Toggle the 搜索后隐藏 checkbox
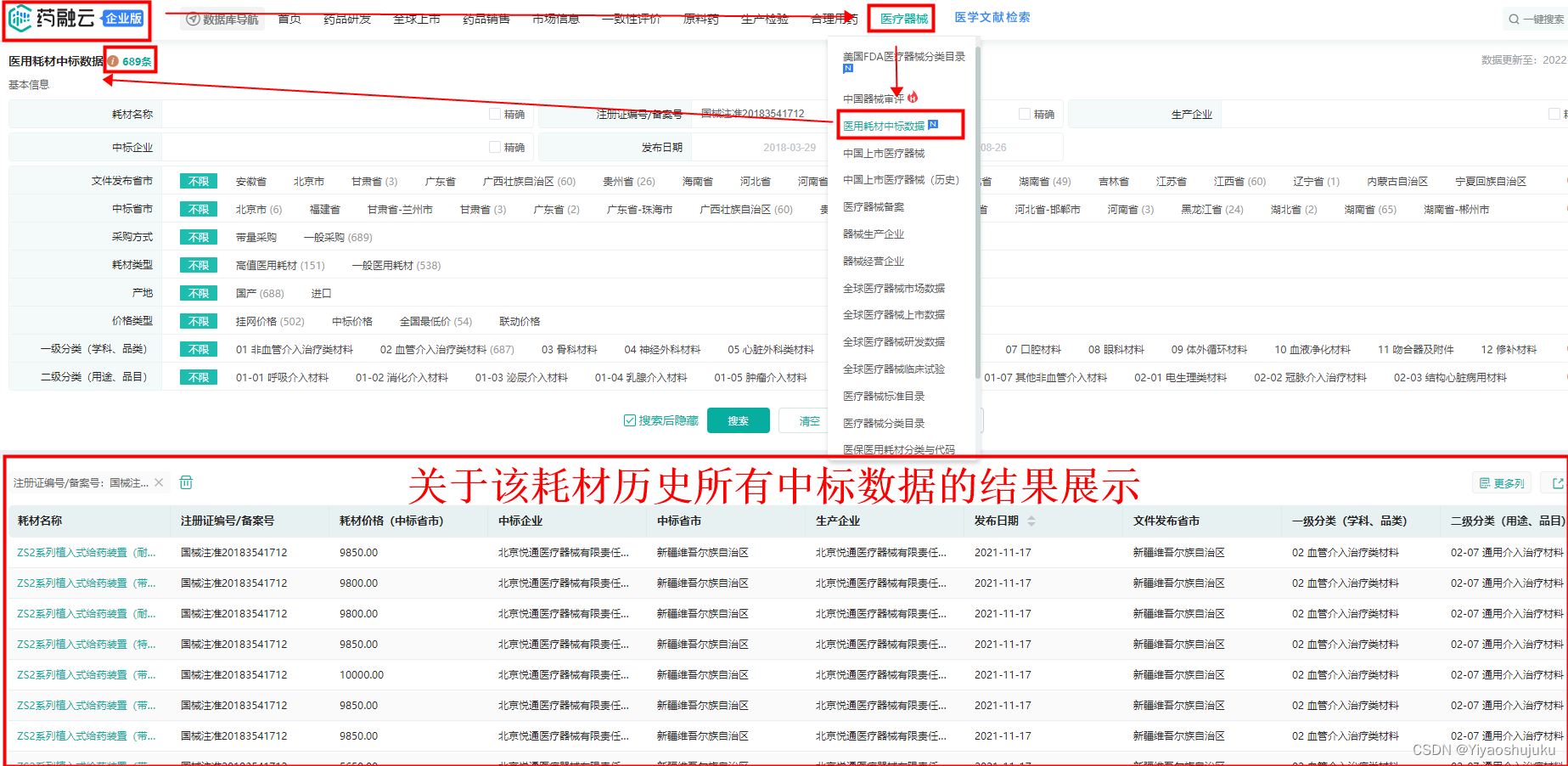The image size is (1568, 766). (x=630, y=420)
